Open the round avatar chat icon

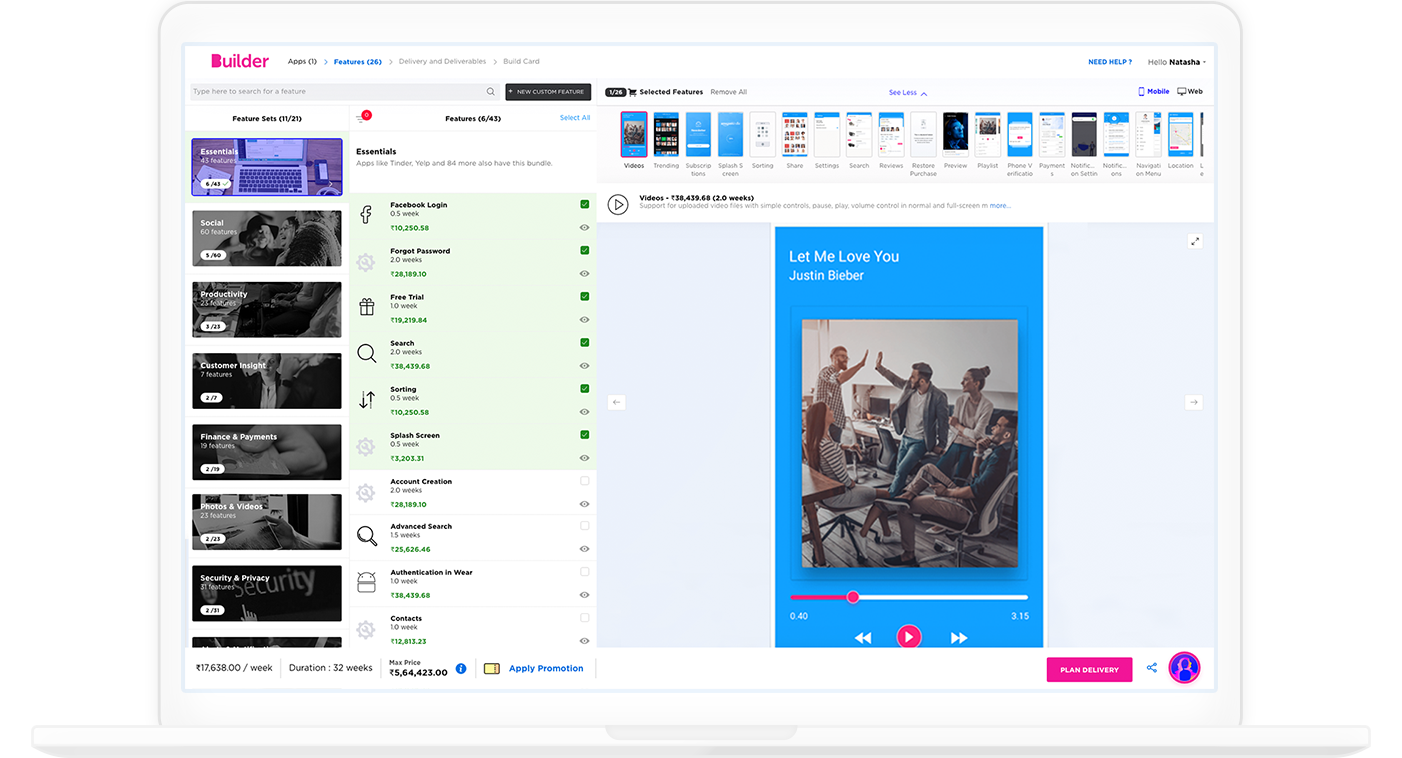pos(1184,667)
